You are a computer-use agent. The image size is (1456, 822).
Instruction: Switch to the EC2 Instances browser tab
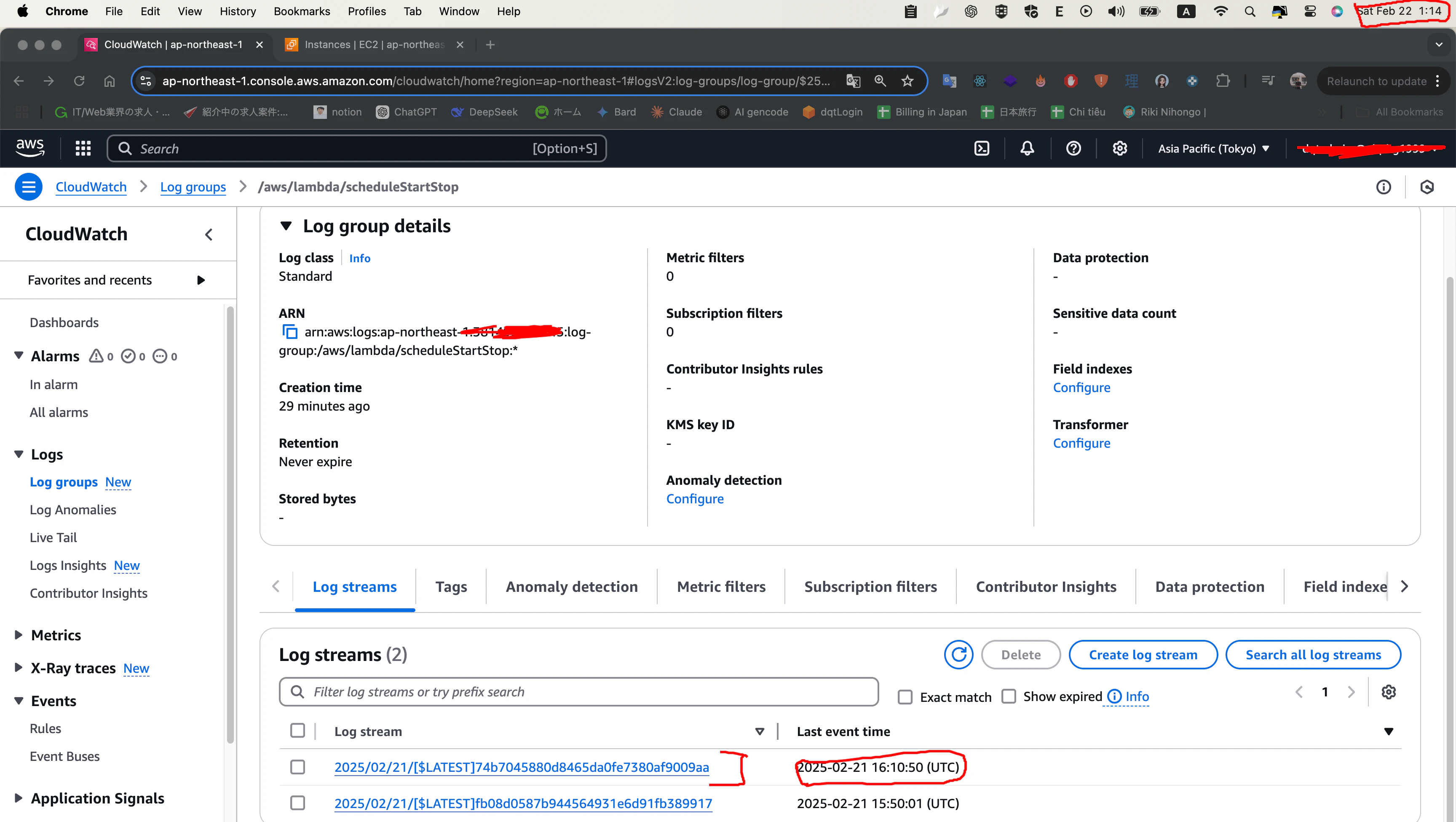[x=374, y=45]
